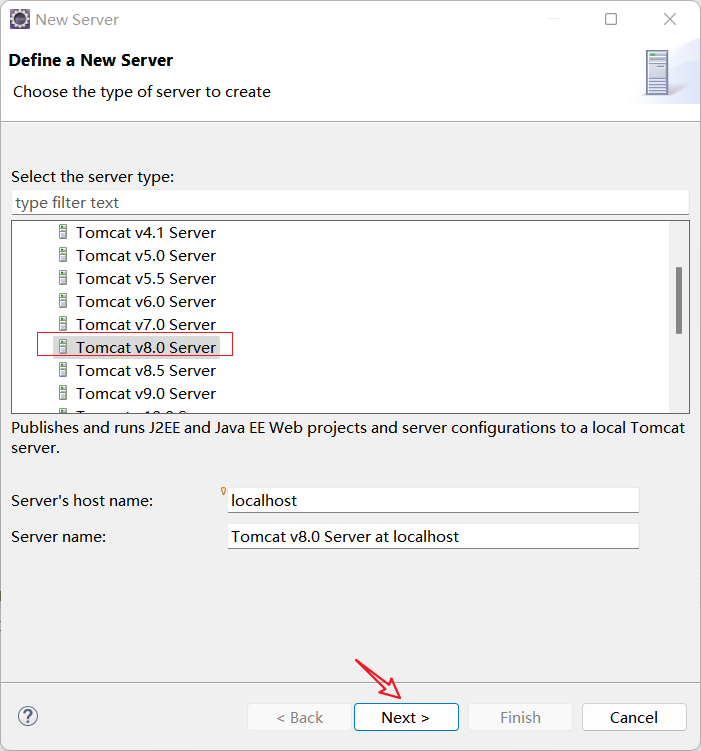
Task: Click the server list vertical scrollbar thumb
Action: pos(678,300)
